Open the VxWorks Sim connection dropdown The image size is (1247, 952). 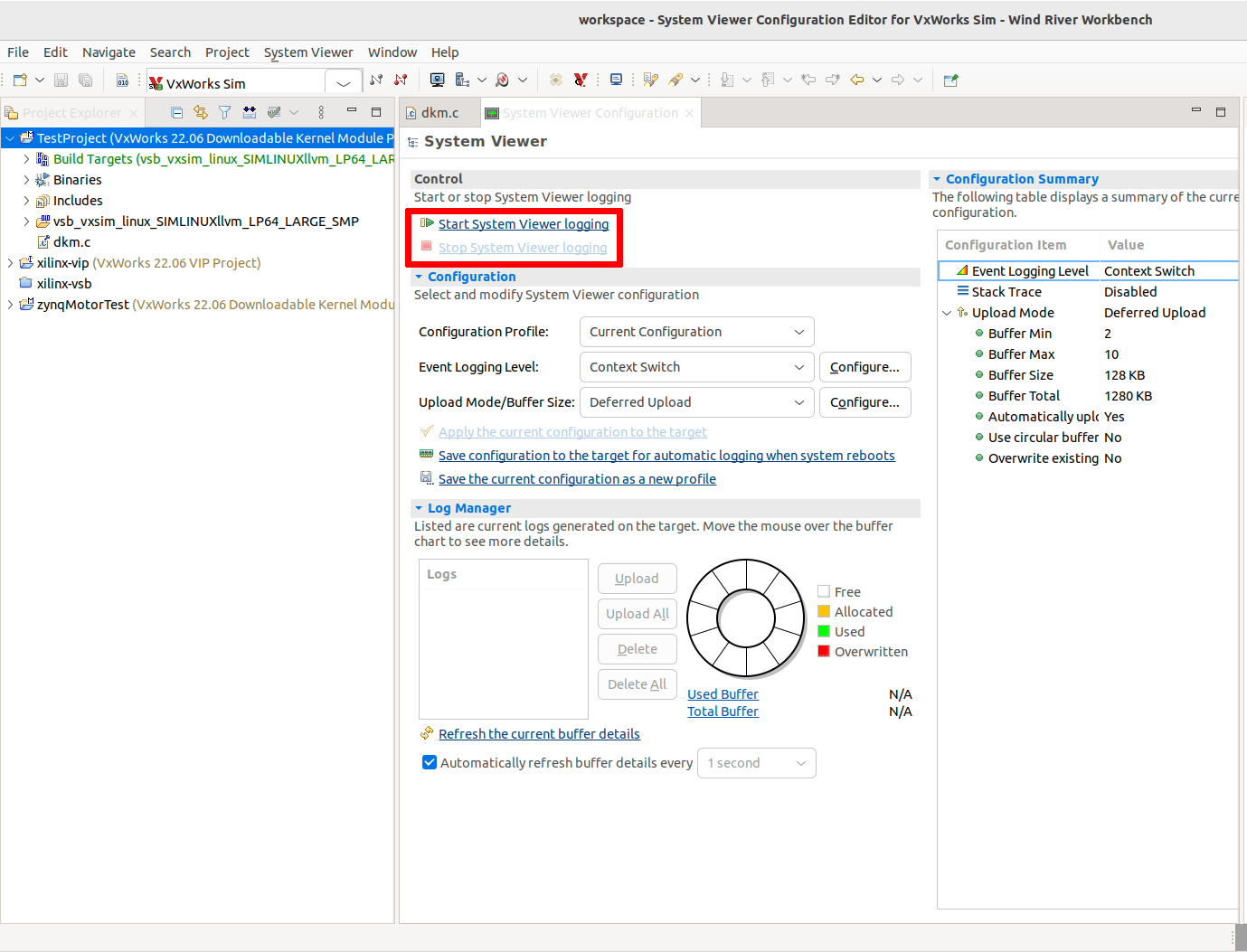click(x=344, y=83)
